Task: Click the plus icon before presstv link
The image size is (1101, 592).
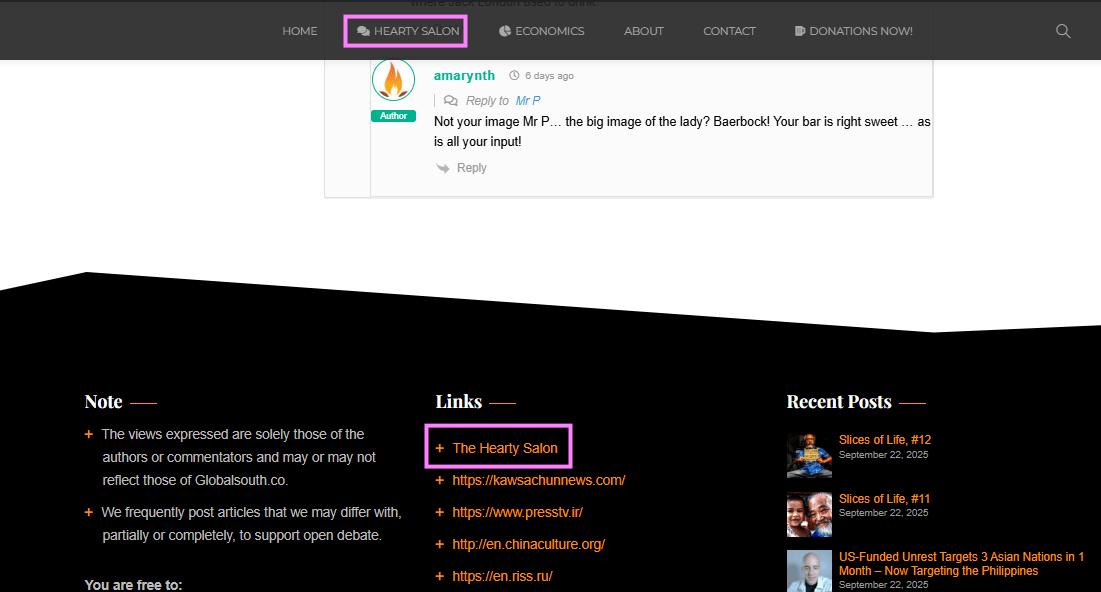Action: point(440,512)
